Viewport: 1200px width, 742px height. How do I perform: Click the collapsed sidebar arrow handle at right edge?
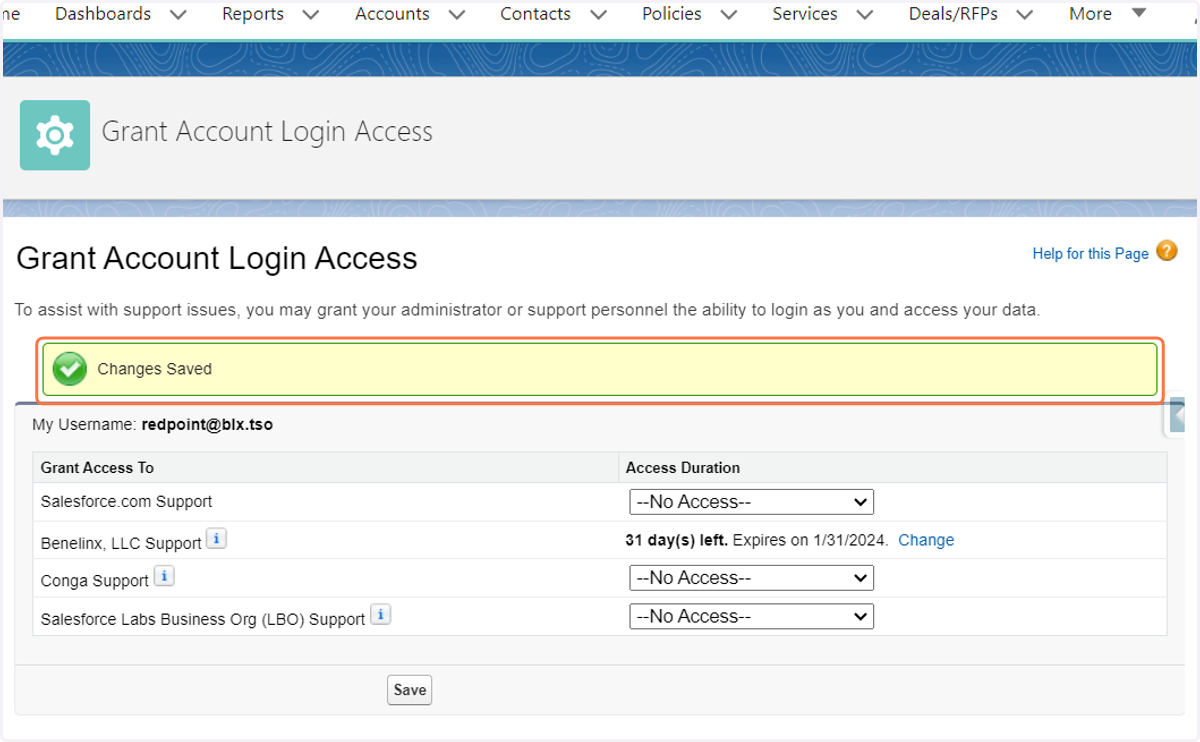(1178, 414)
